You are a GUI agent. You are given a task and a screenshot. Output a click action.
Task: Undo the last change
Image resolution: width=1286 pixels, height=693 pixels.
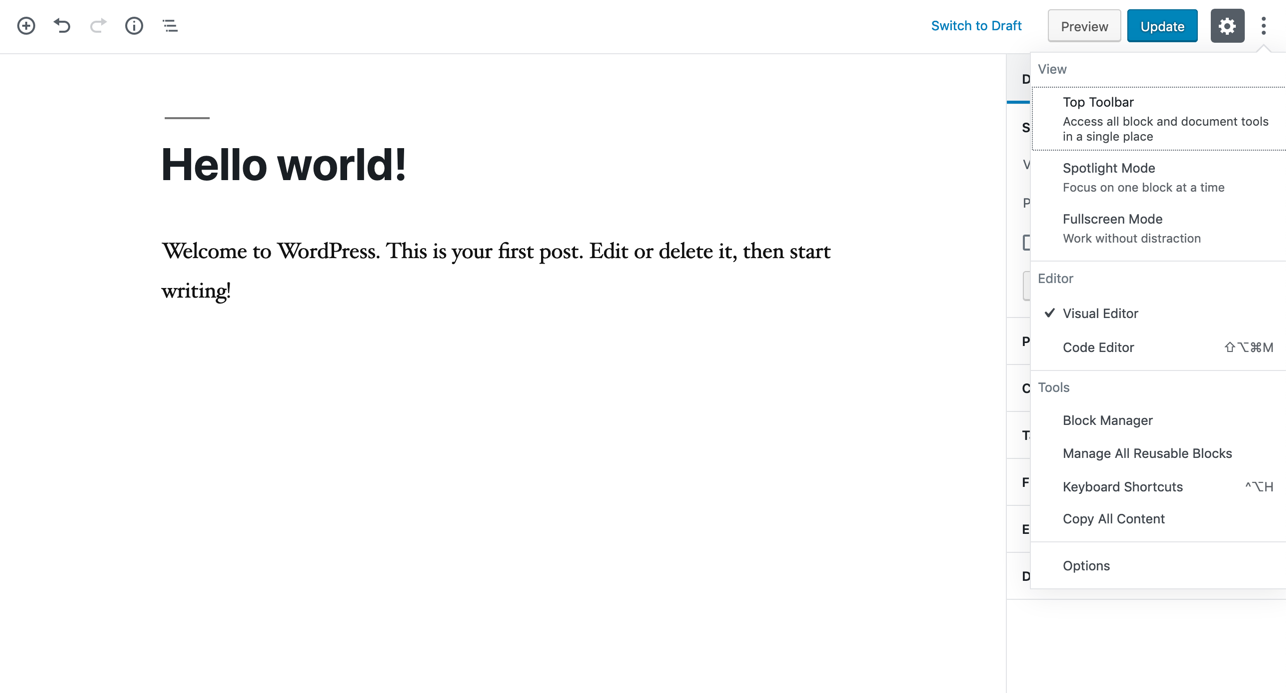(62, 26)
